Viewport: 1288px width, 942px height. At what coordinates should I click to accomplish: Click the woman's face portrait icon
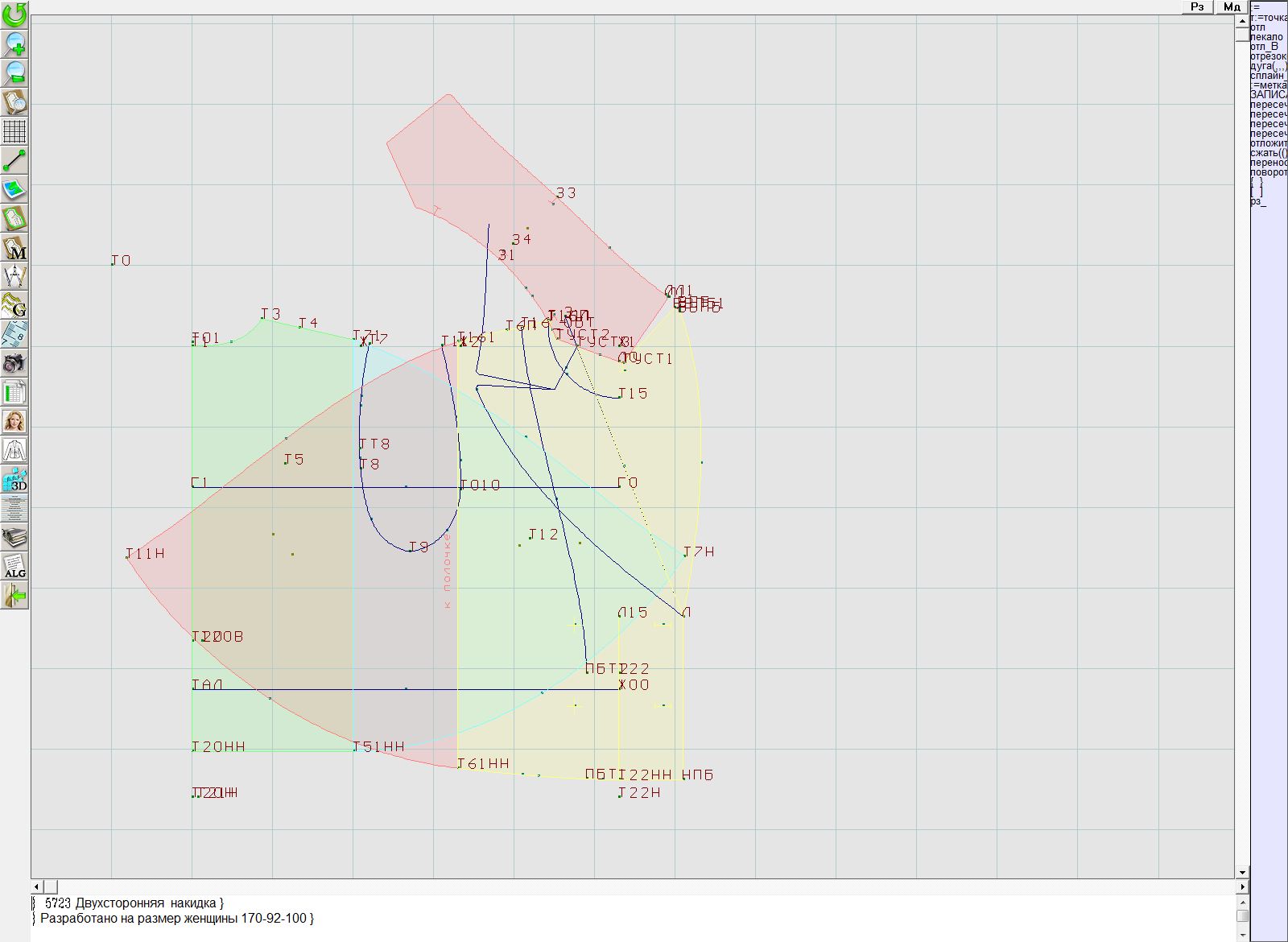click(14, 421)
